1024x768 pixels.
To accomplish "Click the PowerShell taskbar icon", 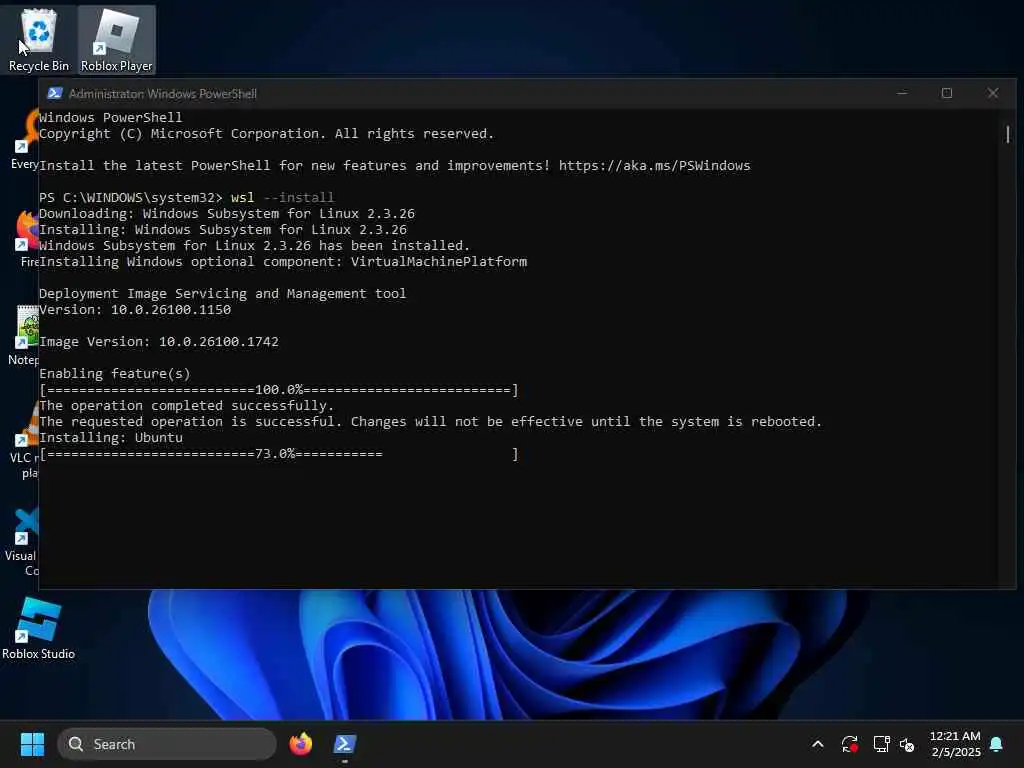I will pyautogui.click(x=344, y=744).
